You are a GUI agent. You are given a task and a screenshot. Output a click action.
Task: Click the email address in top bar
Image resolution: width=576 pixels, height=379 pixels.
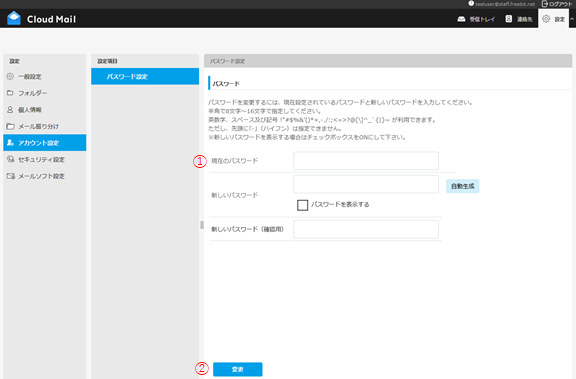tap(505, 4)
